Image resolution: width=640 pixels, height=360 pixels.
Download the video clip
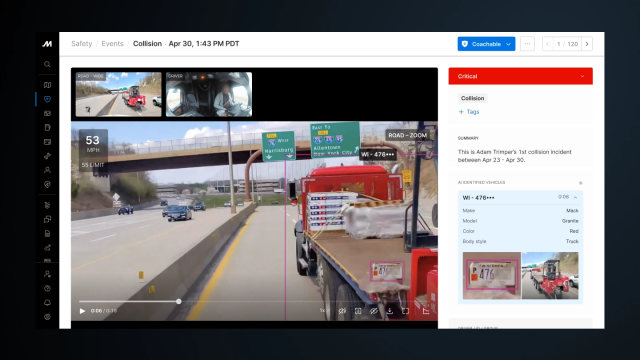(390, 311)
